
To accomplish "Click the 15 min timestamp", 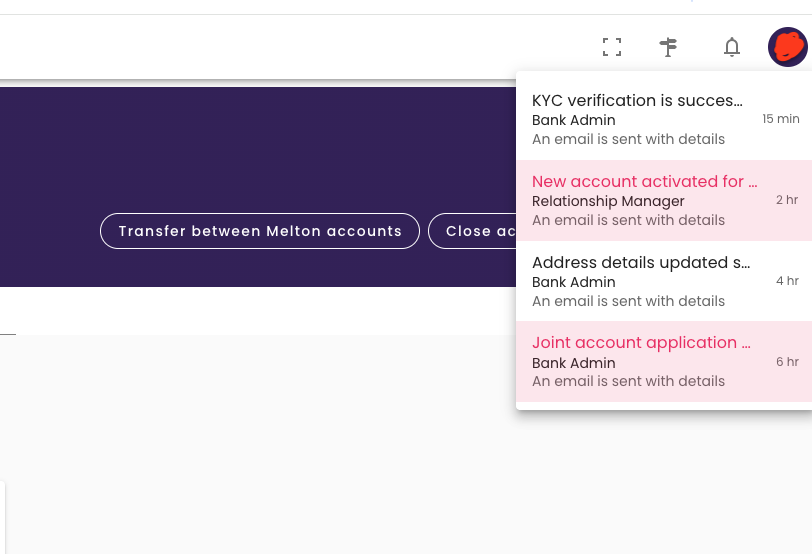I will [780, 119].
